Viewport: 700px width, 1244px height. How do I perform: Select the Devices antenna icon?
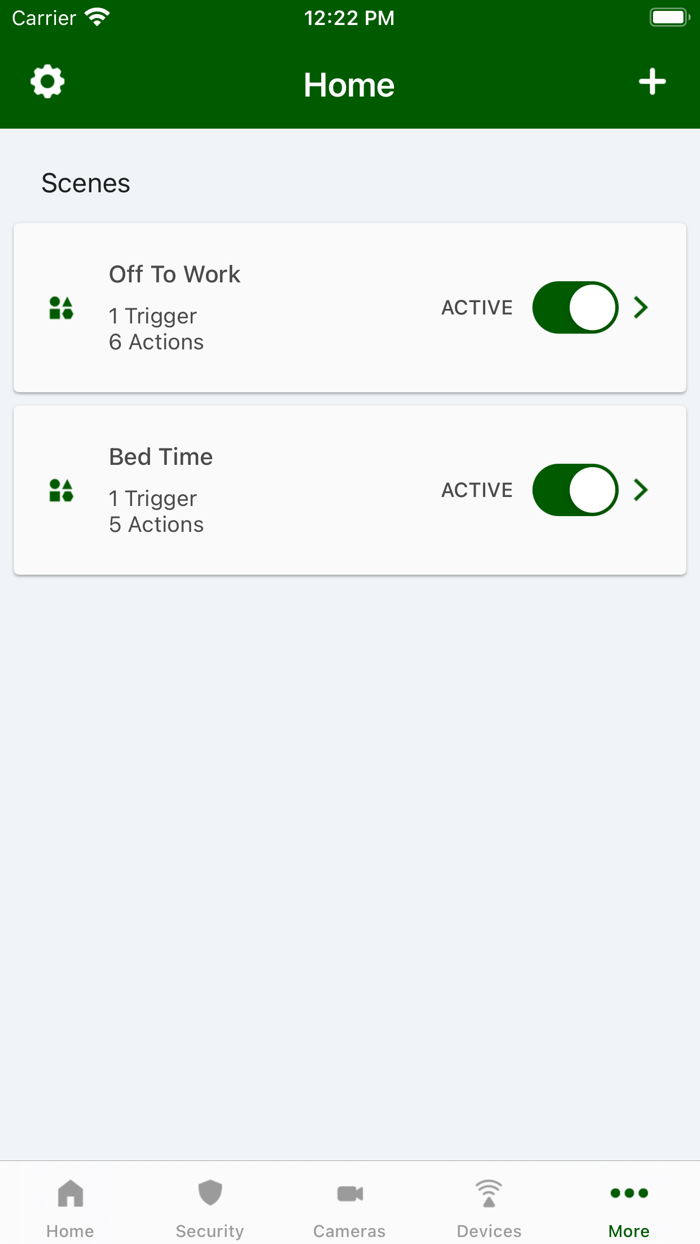(489, 1192)
